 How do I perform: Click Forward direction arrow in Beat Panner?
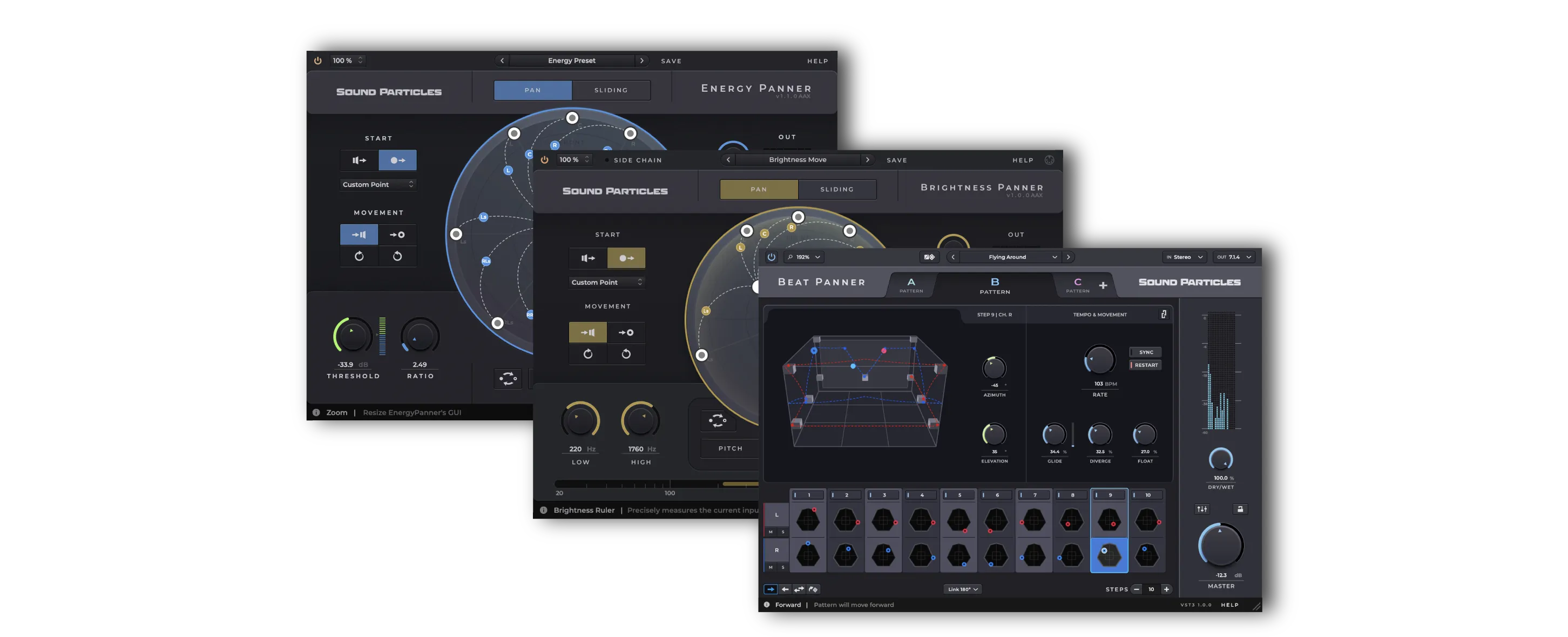pyautogui.click(x=771, y=589)
